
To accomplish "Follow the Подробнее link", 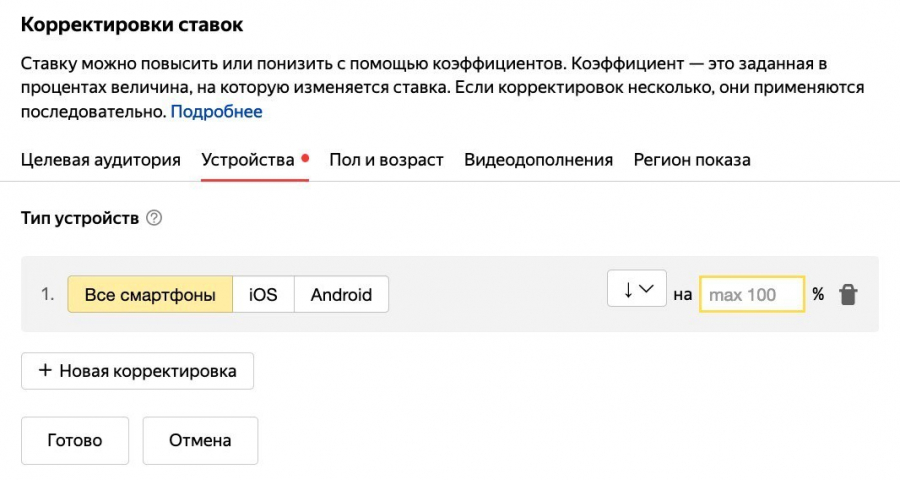I will (x=216, y=112).
